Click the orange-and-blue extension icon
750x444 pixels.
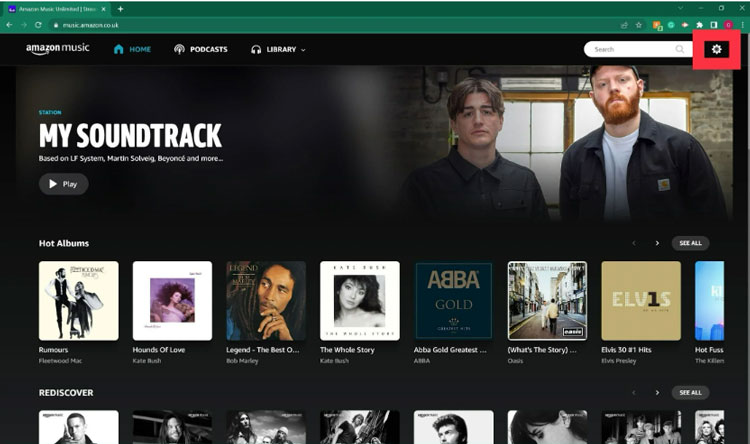[x=657, y=25]
